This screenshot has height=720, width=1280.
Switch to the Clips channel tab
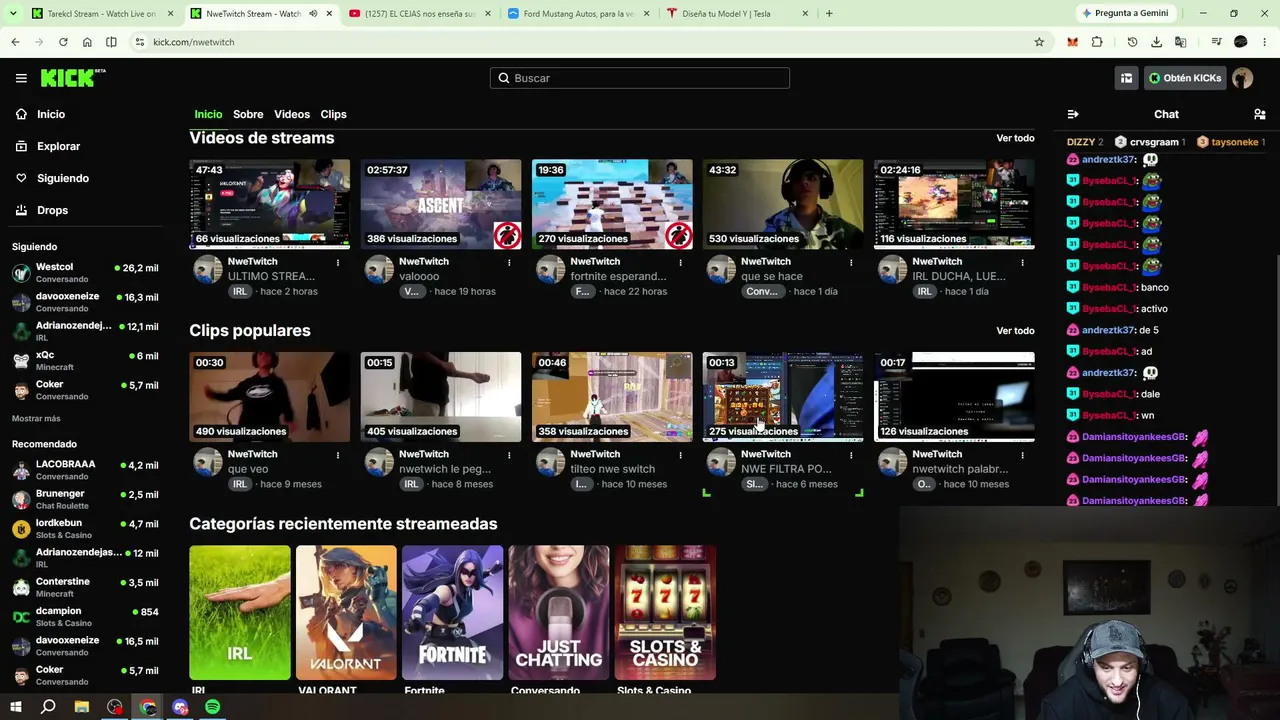(x=333, y=114)
